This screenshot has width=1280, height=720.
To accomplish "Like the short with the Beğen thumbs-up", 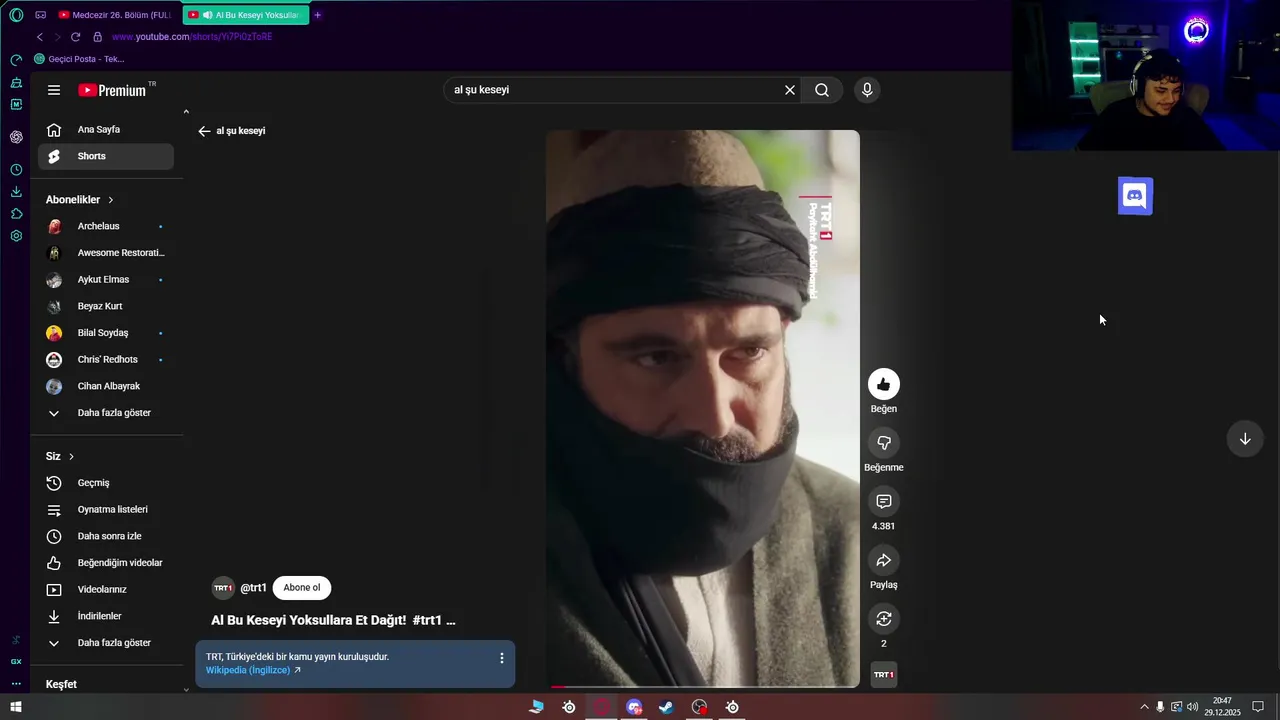I will click(883, 384).
